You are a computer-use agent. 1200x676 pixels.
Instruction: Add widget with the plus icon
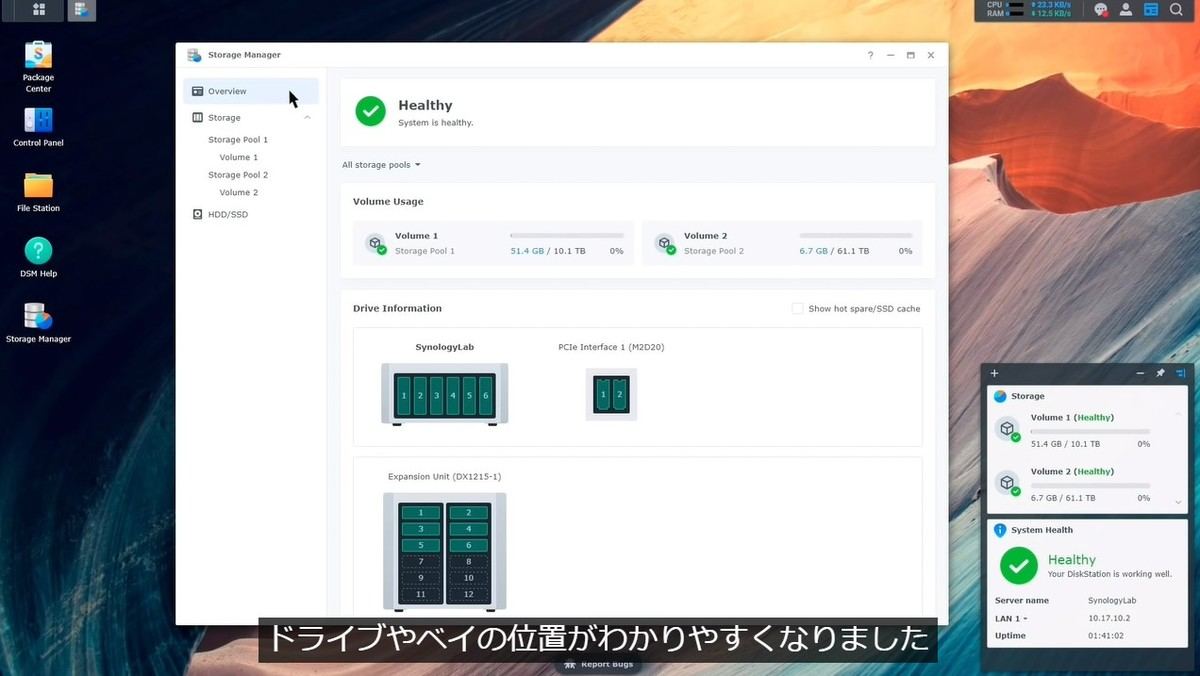(994, 373)
